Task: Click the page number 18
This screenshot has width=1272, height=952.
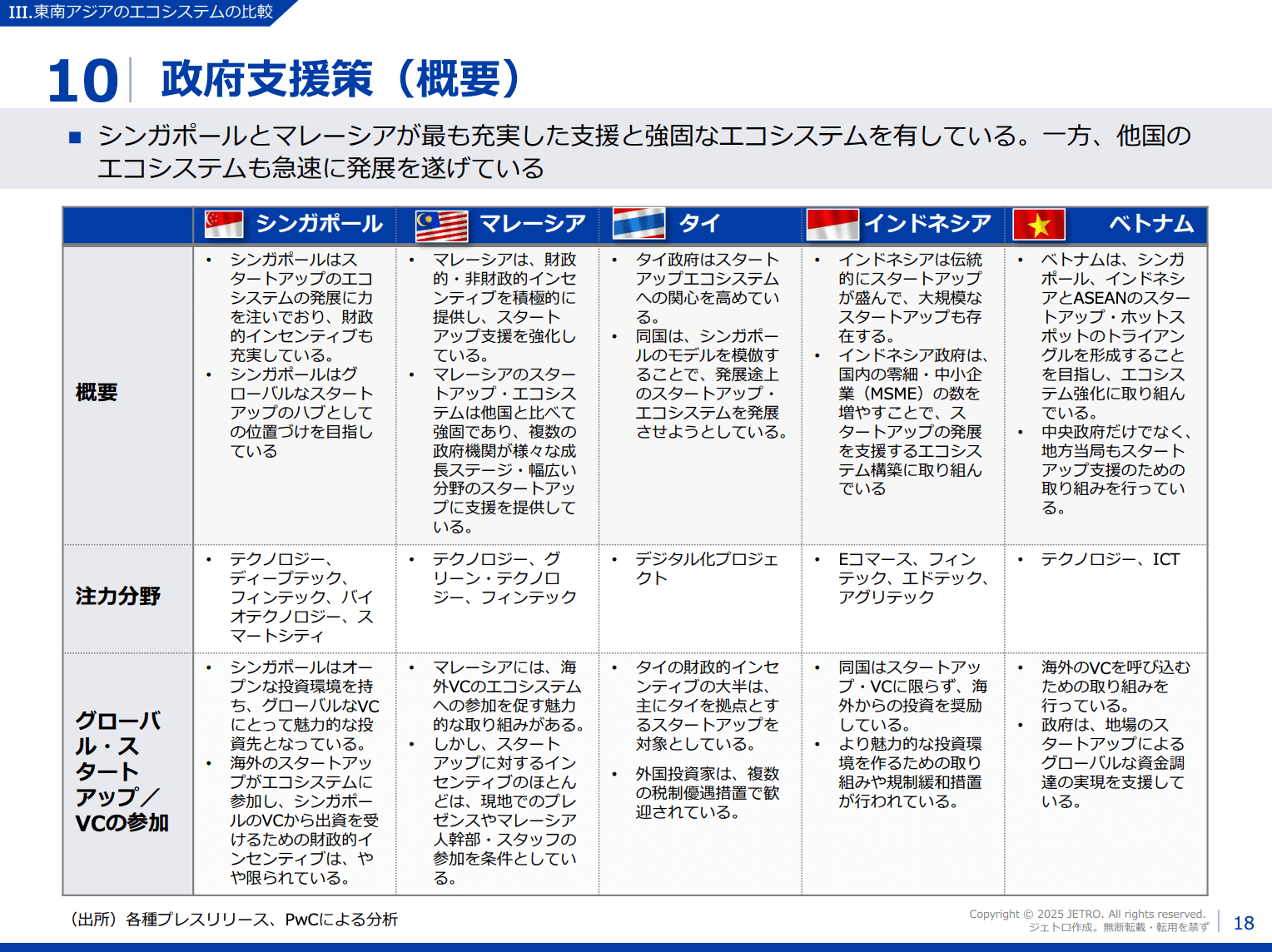Action: click(x=1244, y=923)
